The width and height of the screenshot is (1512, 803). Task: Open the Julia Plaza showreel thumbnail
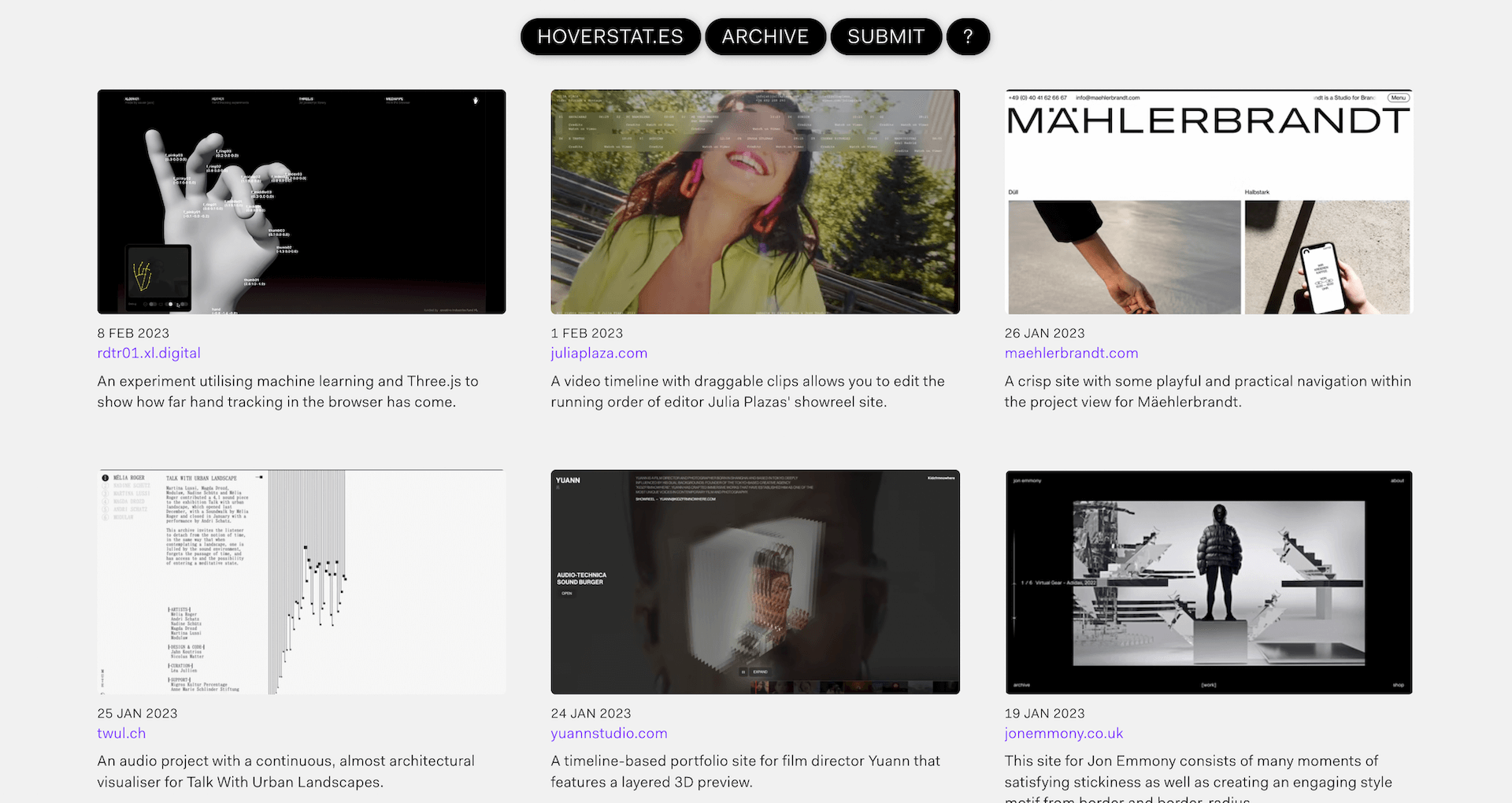755,202
